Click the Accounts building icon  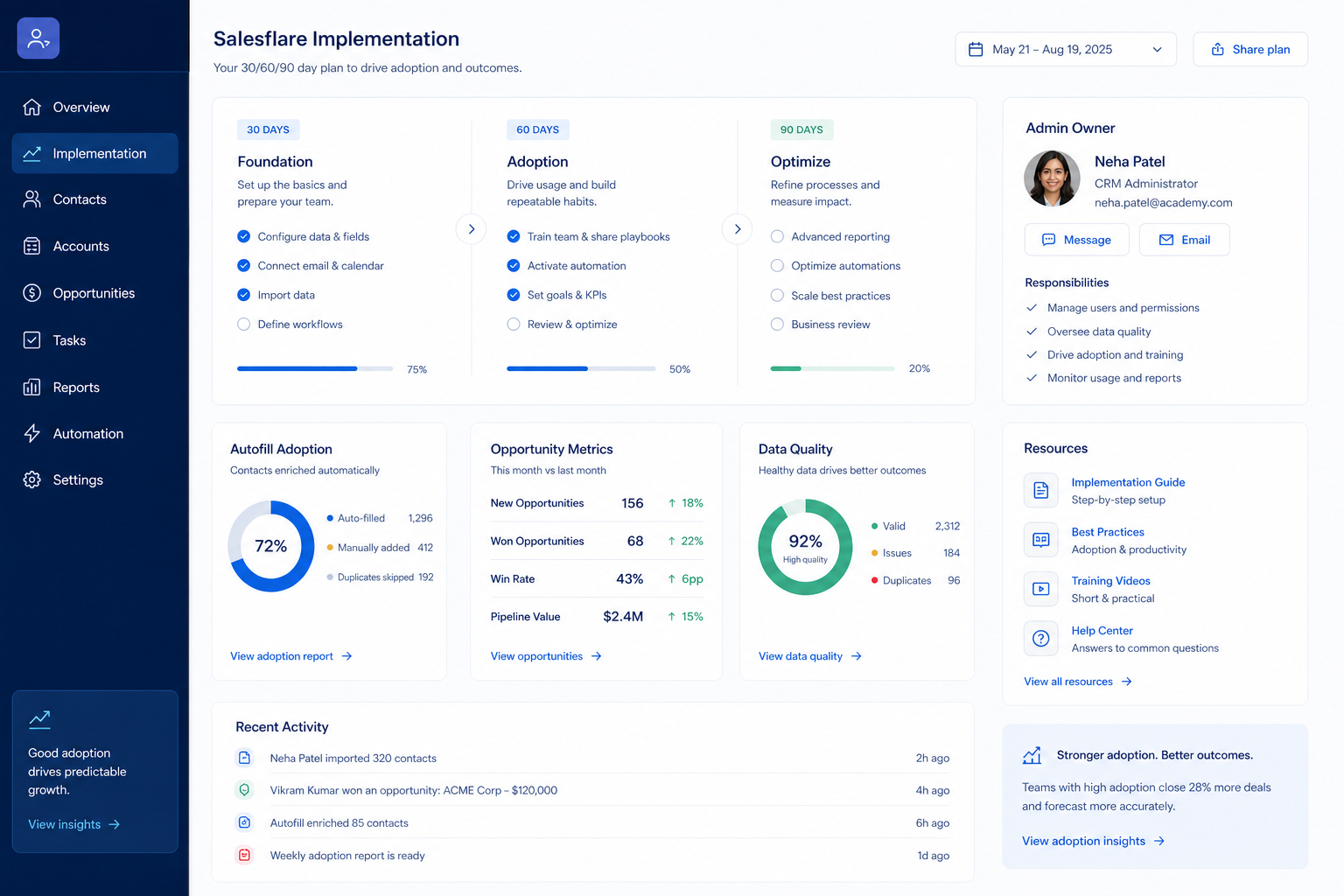32,246
